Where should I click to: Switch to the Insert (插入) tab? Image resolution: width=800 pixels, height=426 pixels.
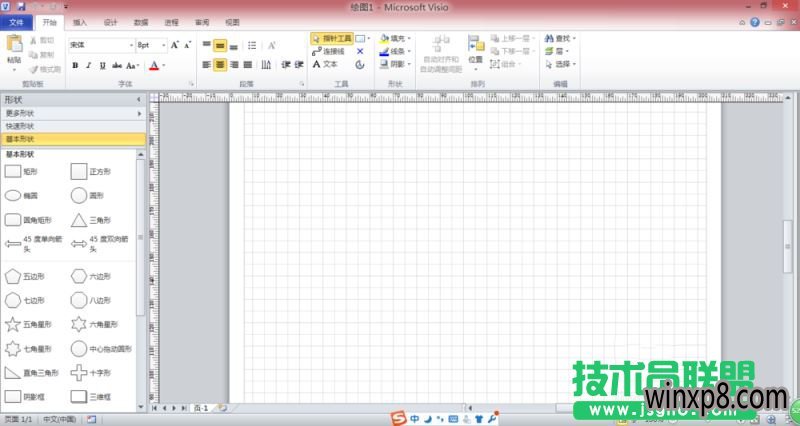(80, 22)
